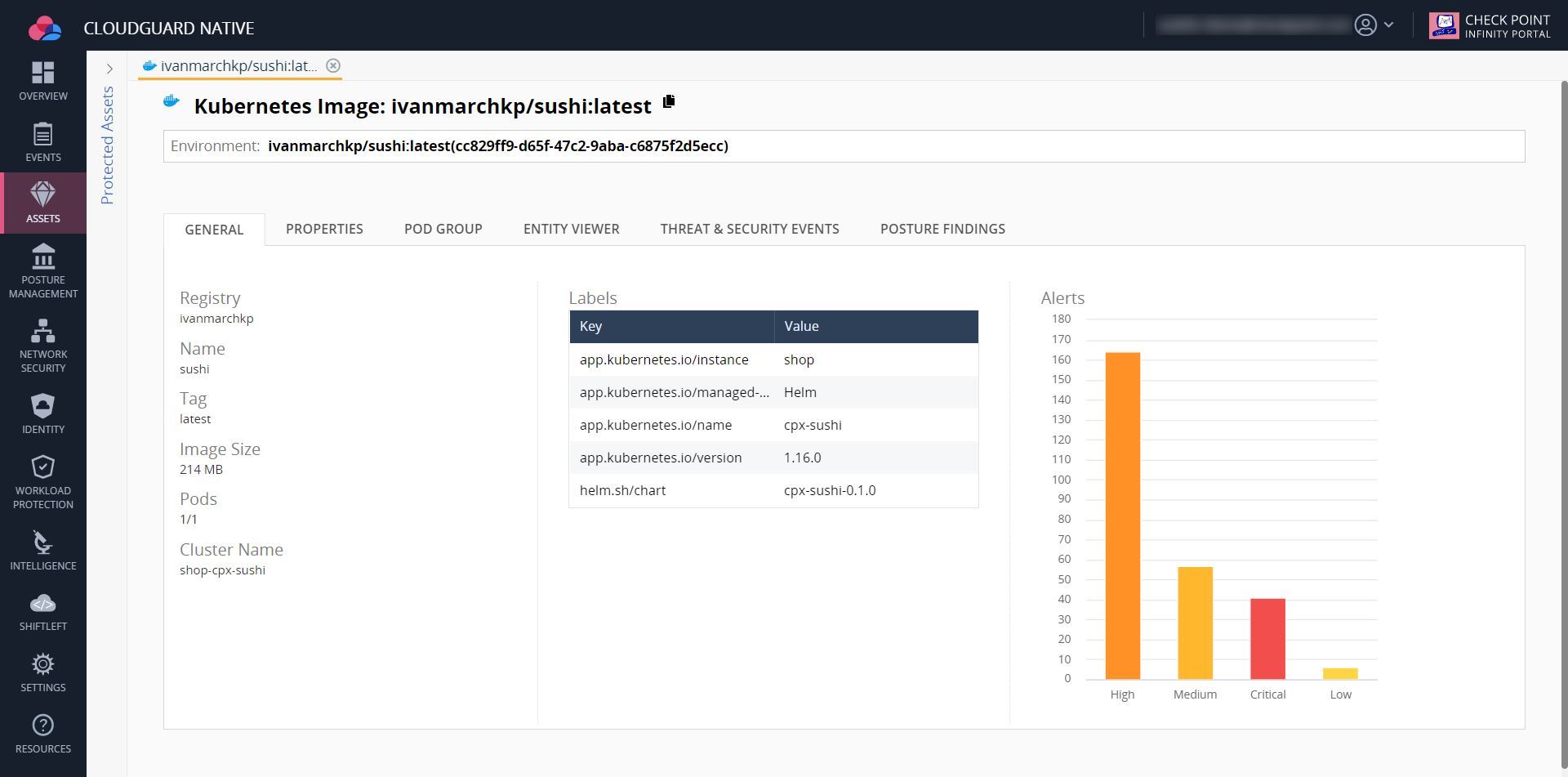The image size is (1568, 777).
Task: Switch to the General tab
Action: point(214,230)
